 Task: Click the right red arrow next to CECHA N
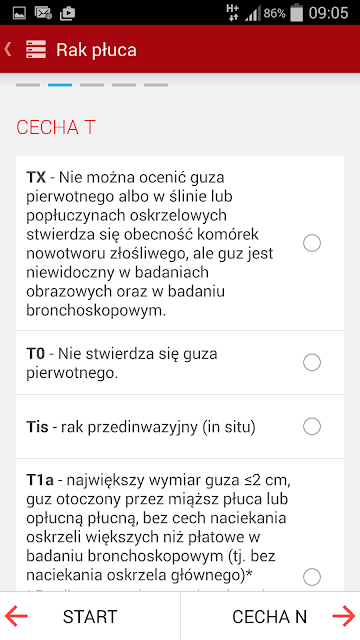(343, 616)
